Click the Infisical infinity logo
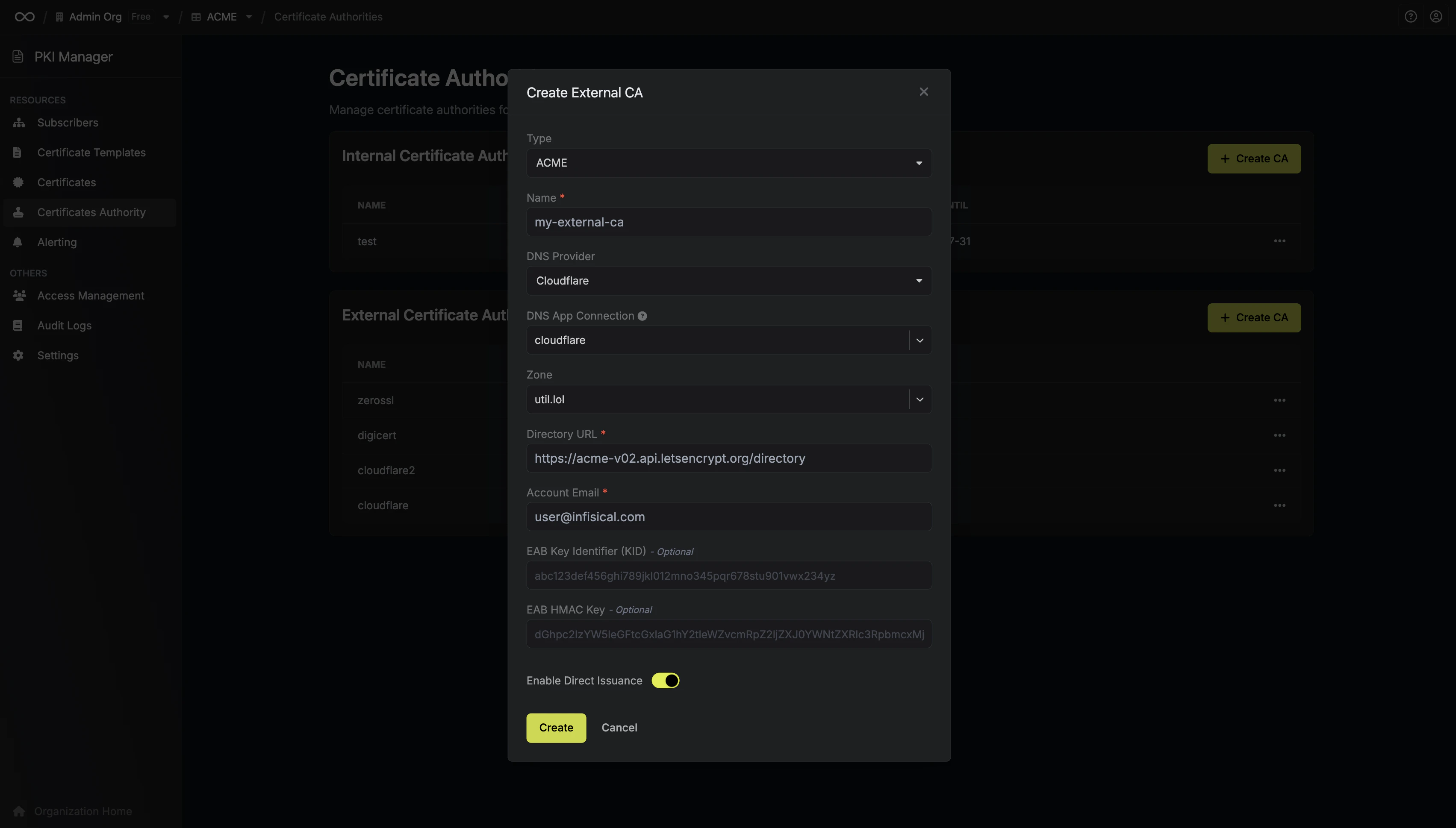The height and width of the screenshot is (828, 1456). tap(24, 17)
